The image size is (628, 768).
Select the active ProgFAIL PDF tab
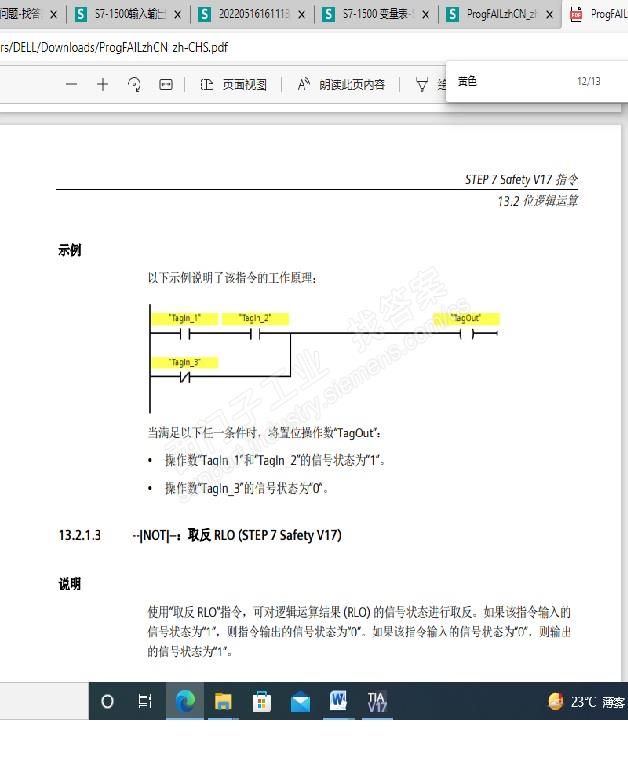point(599,14)
